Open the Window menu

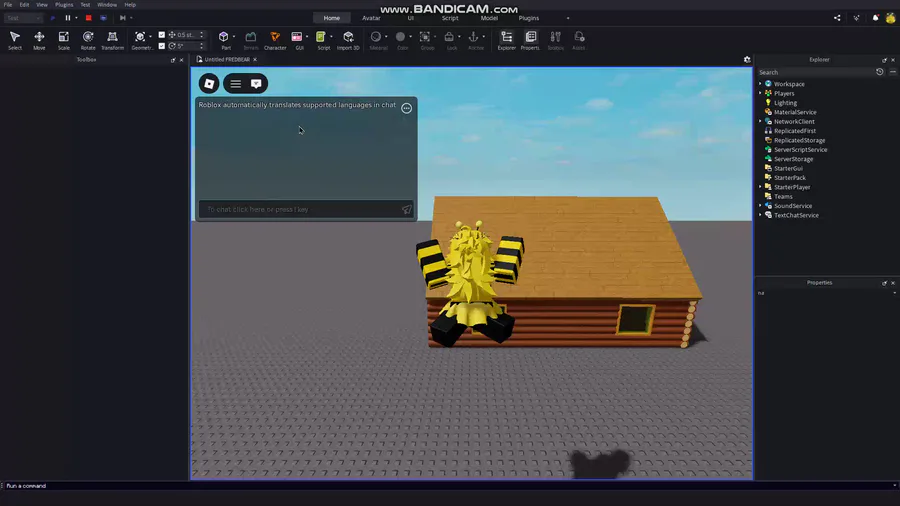click(x=107, y=5)
